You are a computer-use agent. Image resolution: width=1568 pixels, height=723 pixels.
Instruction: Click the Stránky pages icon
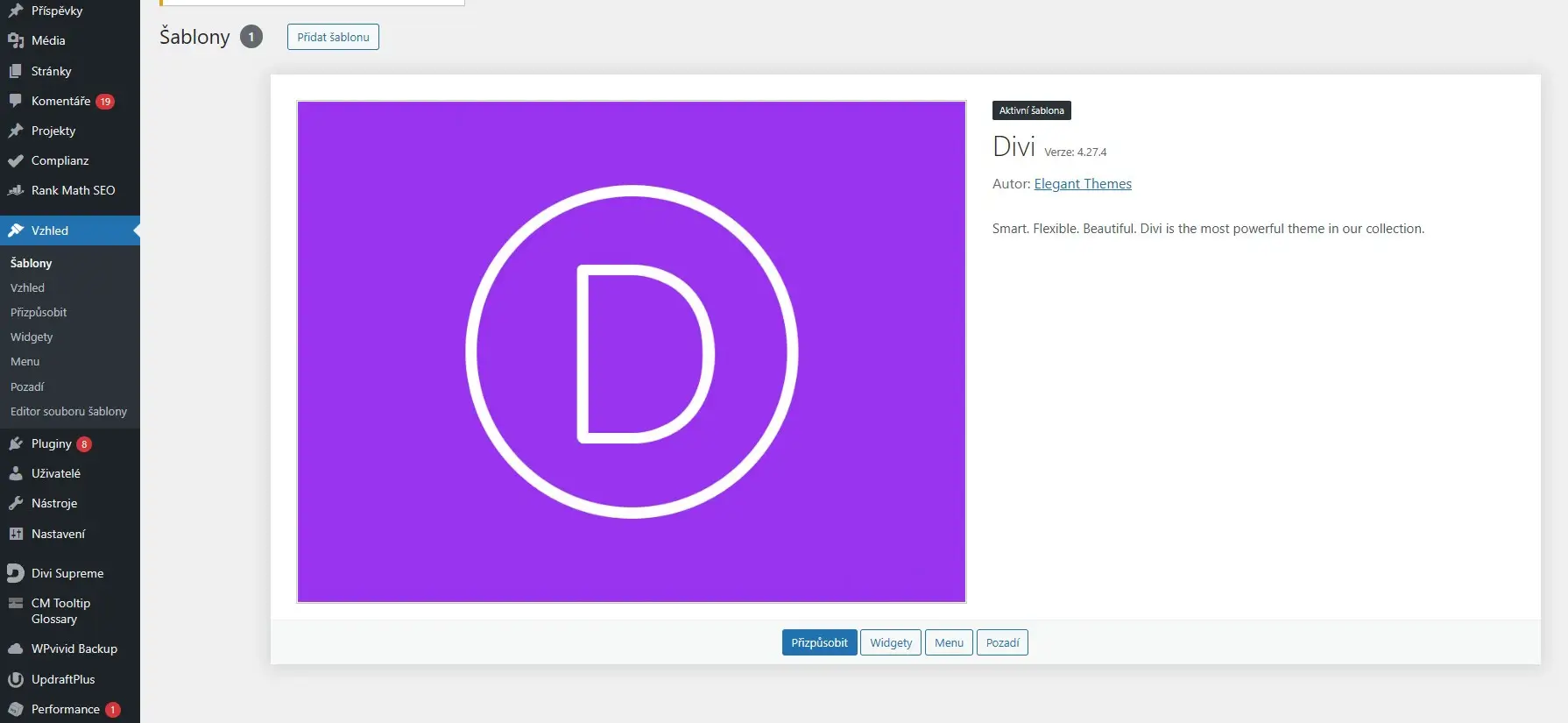(16, 71)
